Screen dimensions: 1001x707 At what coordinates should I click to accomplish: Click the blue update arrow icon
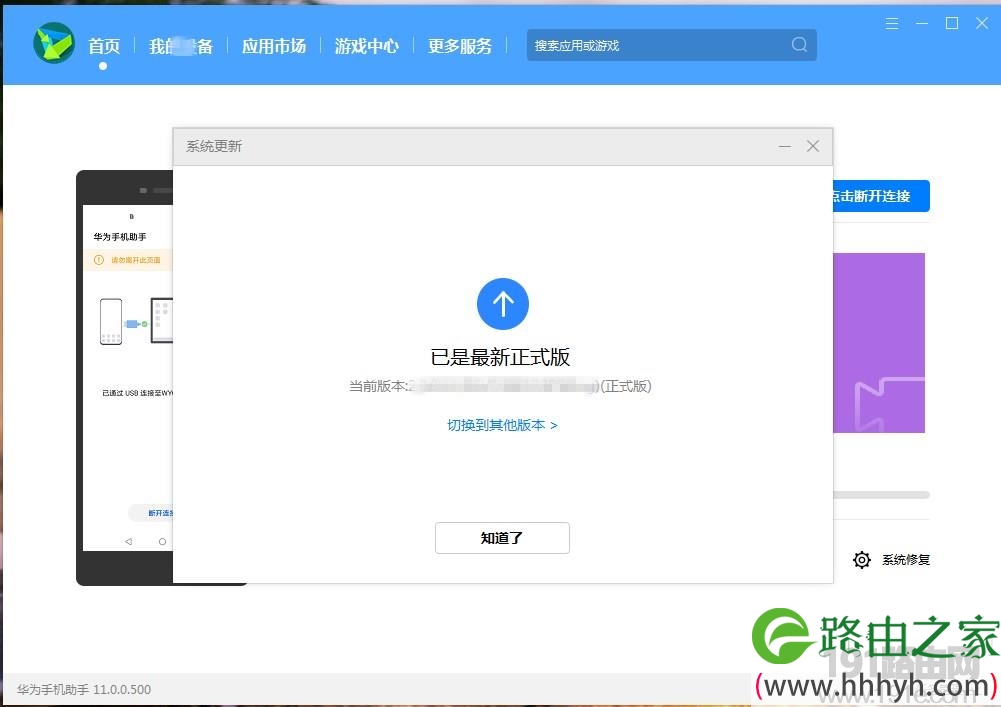click(503, 304)
